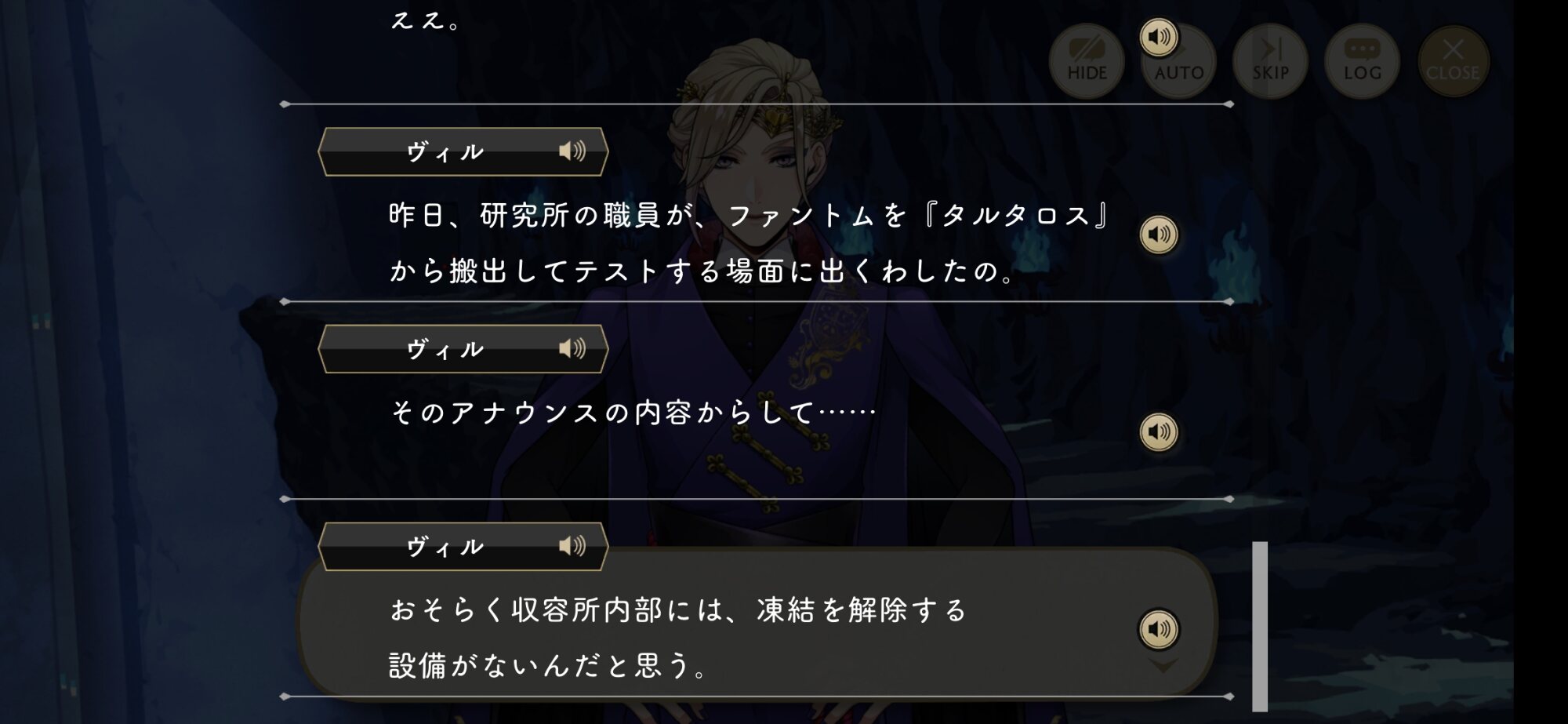Play voice for the top 'ええ。' line

pyautogui.click(x=1159, y=37)
